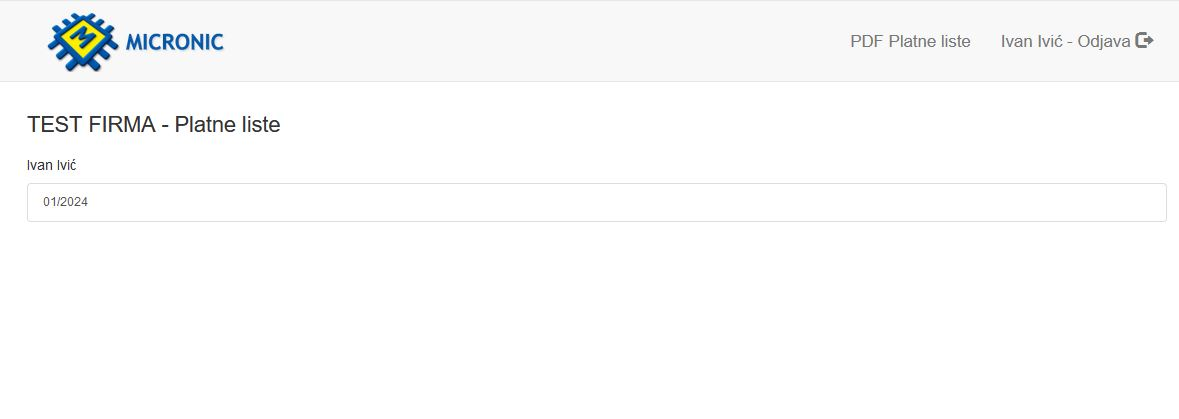This screenshot has height=419, width=1179.
Task: Click the blue chip pins of the Micronic logo
Action: click(x=56, y=41)
